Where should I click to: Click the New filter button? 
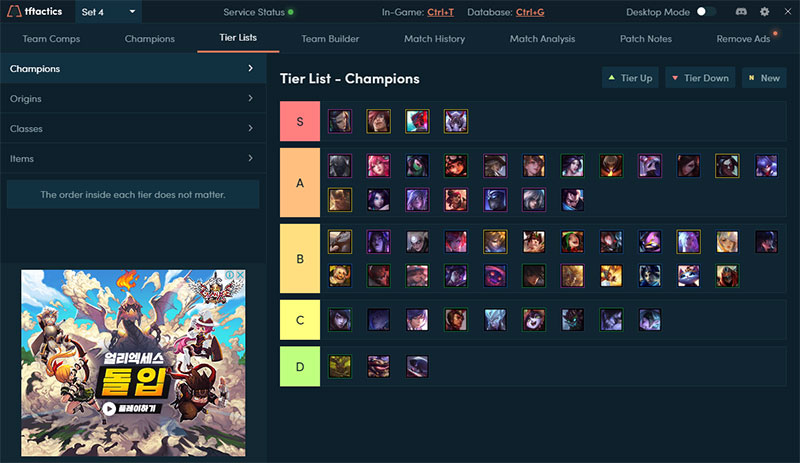(764, 78)
